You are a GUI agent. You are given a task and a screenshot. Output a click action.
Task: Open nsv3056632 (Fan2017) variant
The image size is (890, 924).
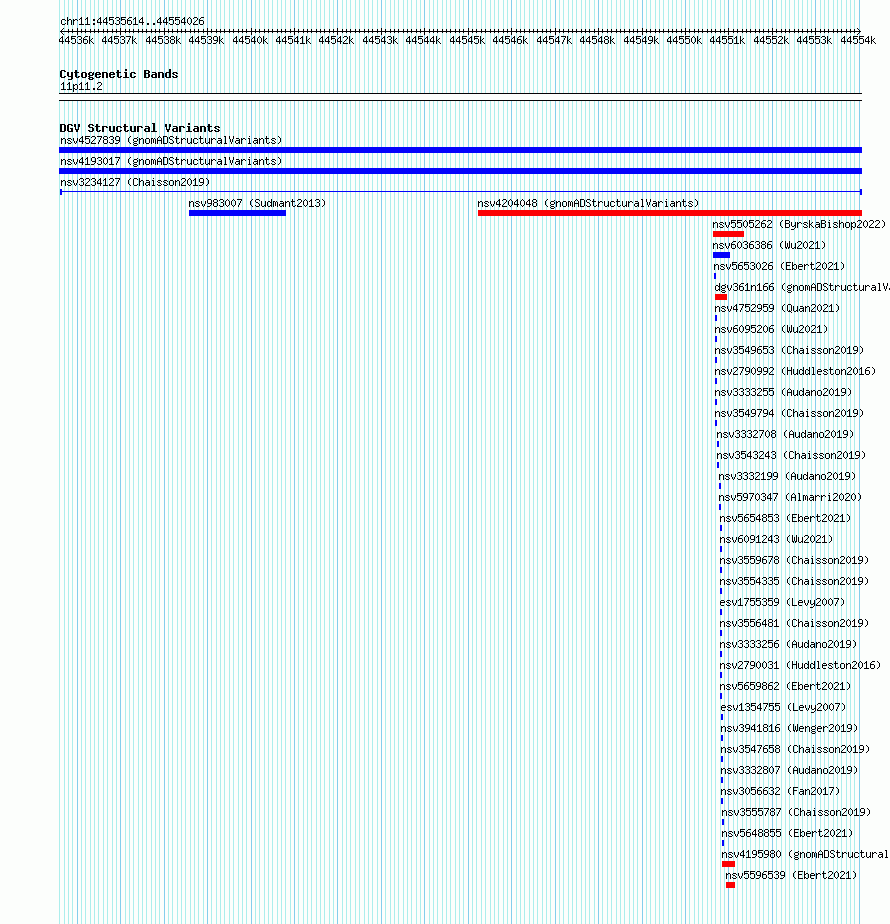click(x=780, y=791)
